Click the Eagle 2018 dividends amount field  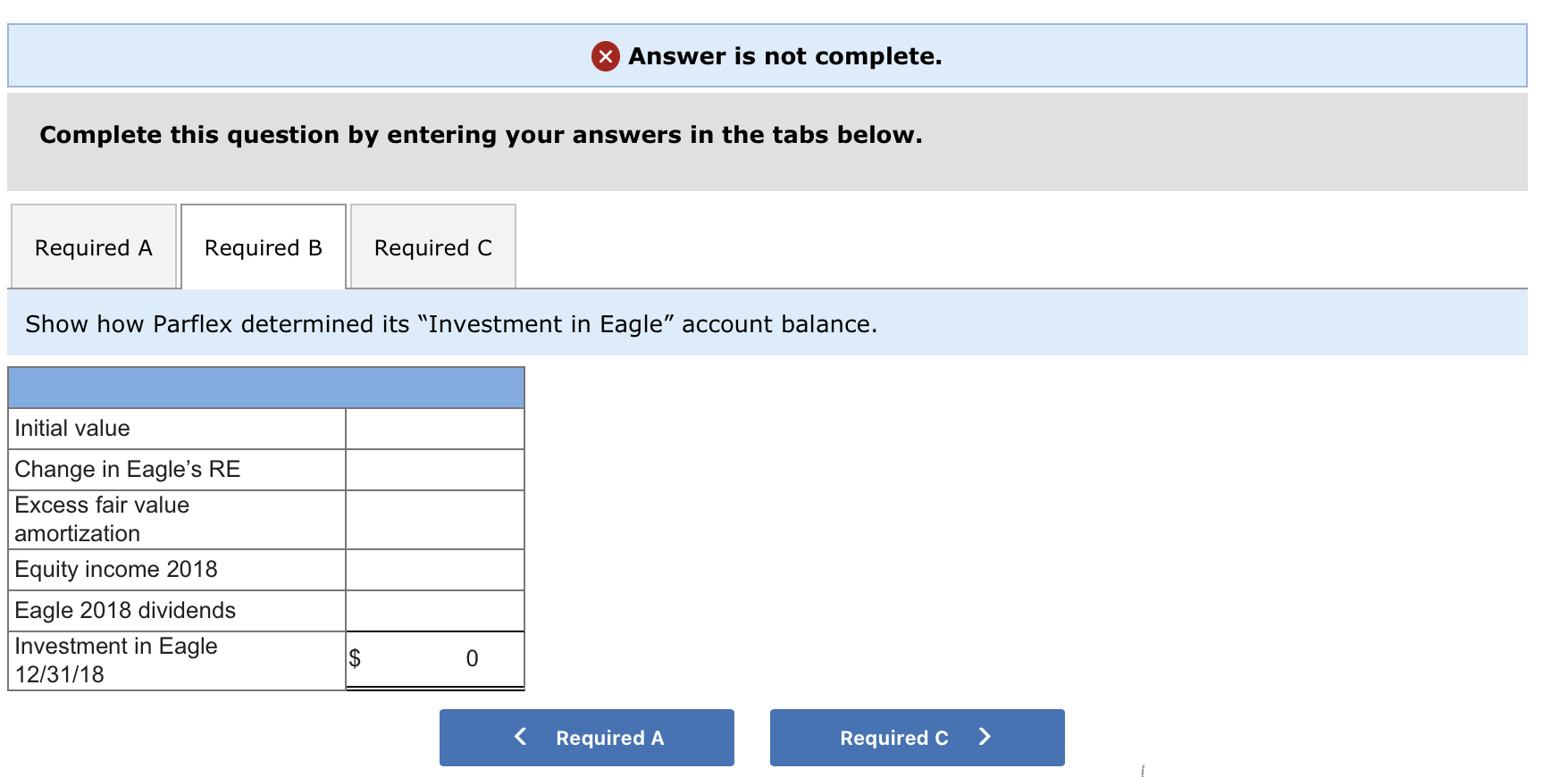[x=435, y=611]
